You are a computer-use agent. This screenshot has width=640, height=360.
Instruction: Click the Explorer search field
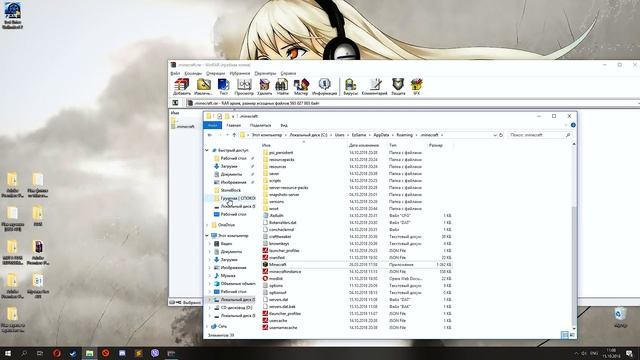tap(539, 135)
